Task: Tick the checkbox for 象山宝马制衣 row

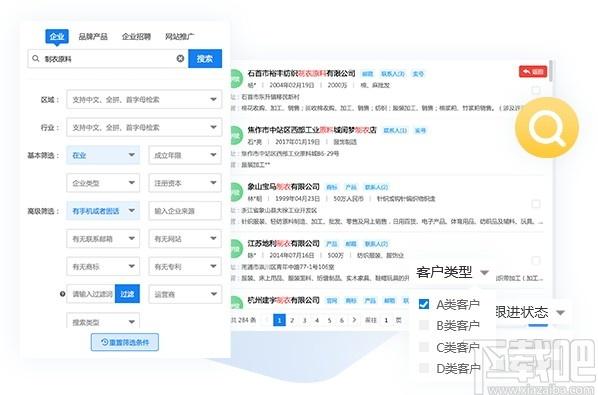Action: pyautogui.click(x=536, y=204)
